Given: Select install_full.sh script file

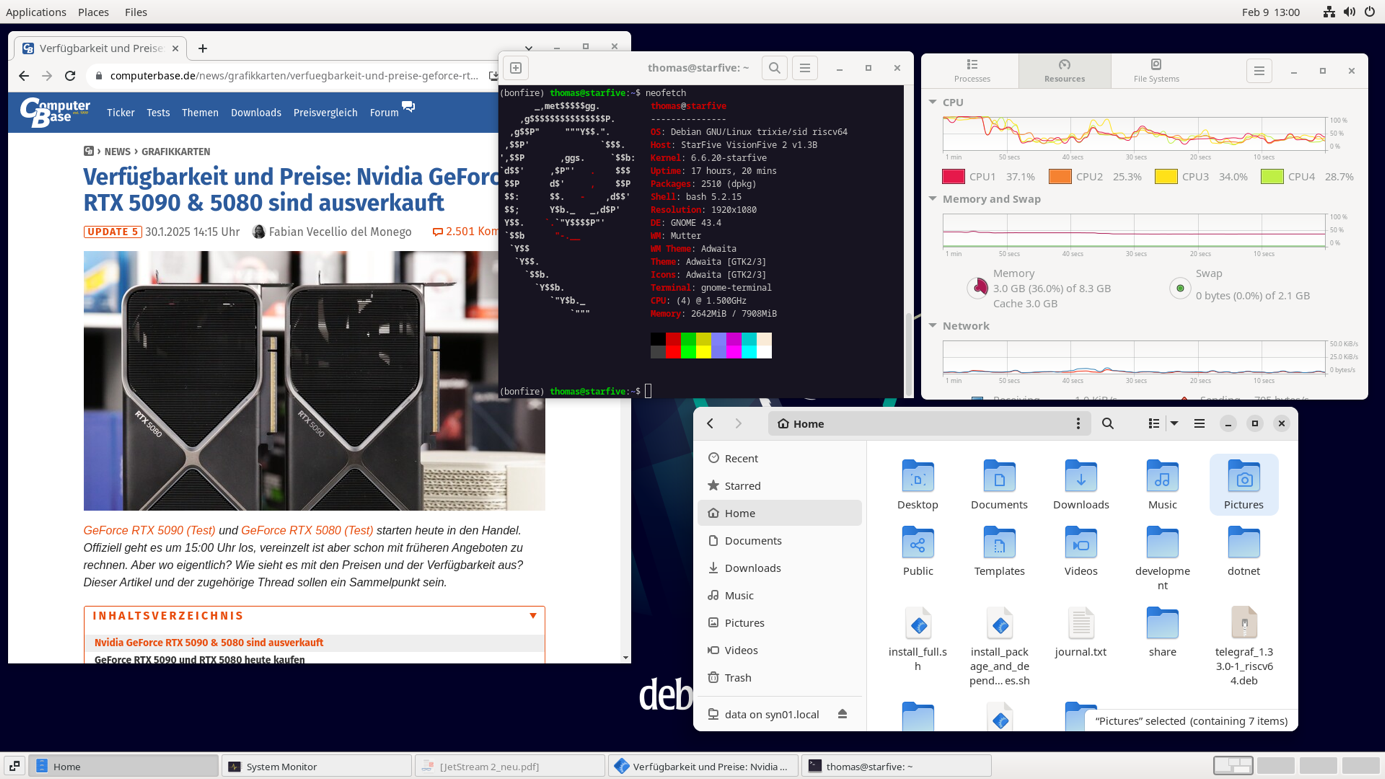Looking at the screenshot, I should click(x=918, y=639).
